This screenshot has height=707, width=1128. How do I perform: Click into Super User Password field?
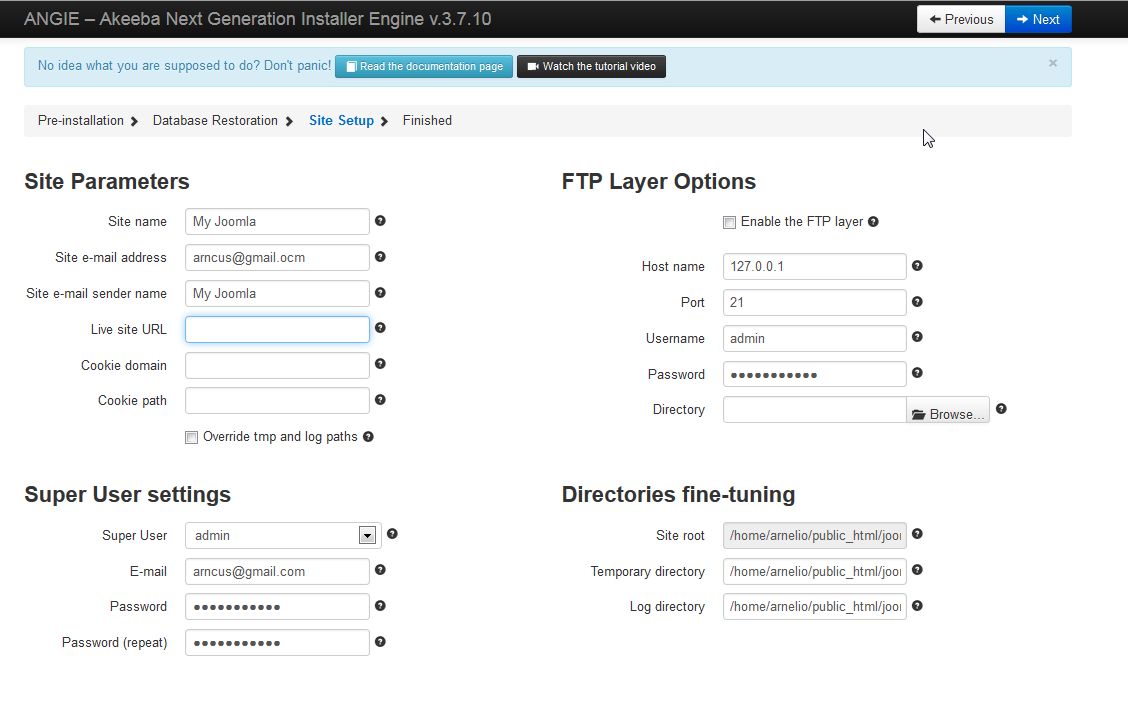coord(277,606)
